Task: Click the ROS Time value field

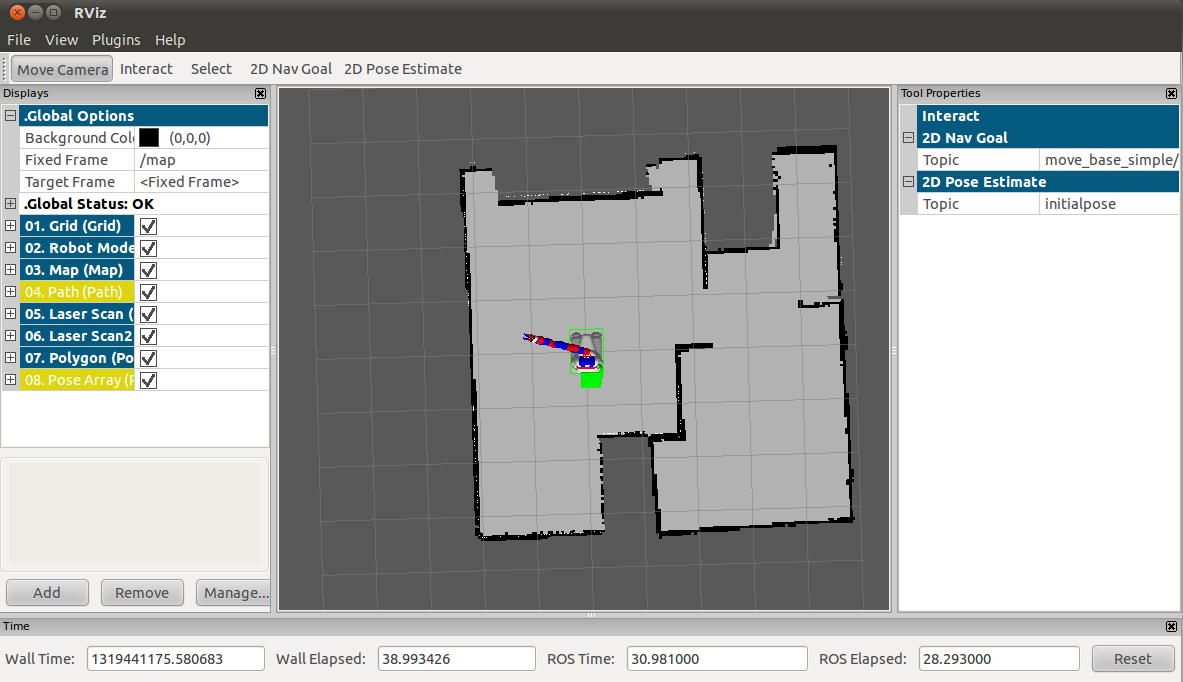Action: click(x=716, y=659)
